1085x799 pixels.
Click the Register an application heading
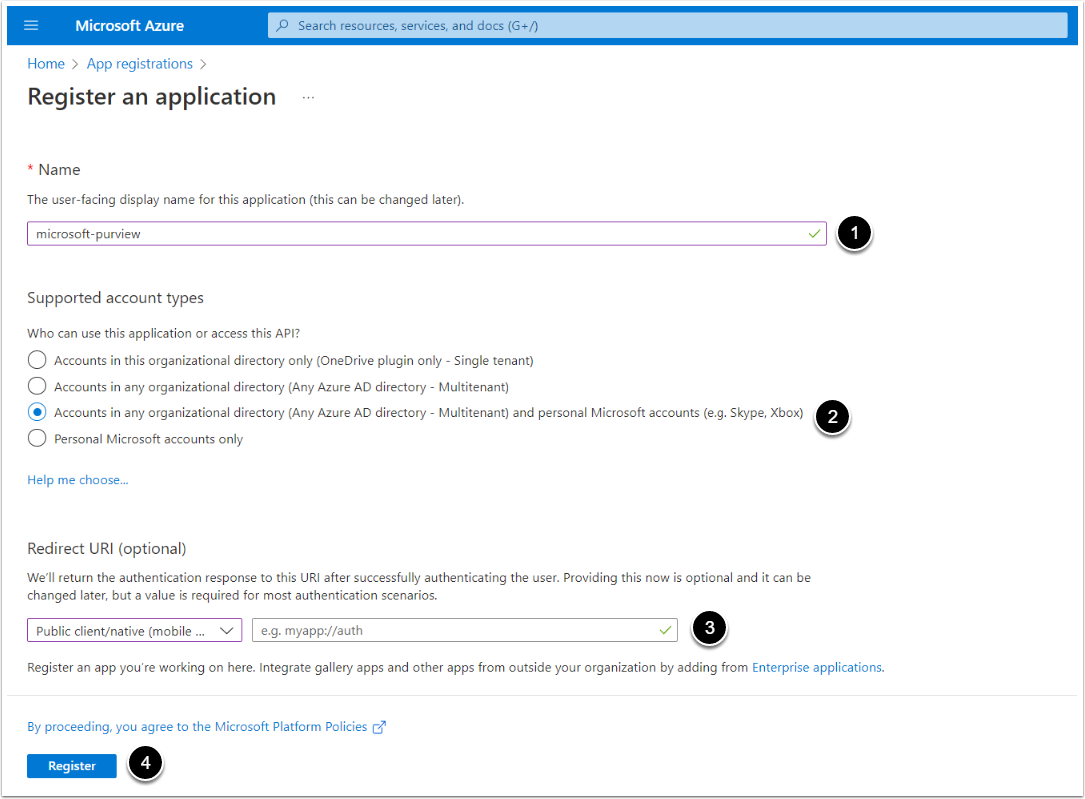point(152,97)
